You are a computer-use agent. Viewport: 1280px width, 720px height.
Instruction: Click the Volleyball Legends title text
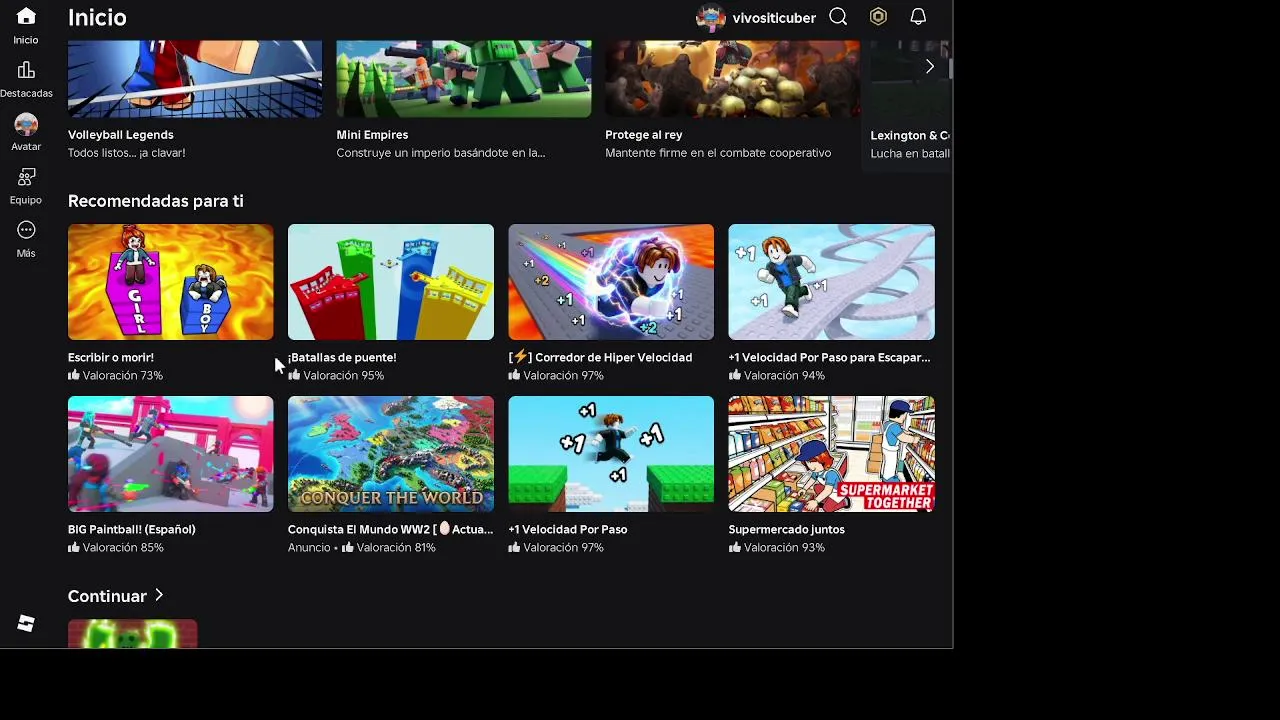tap(121, 135)
